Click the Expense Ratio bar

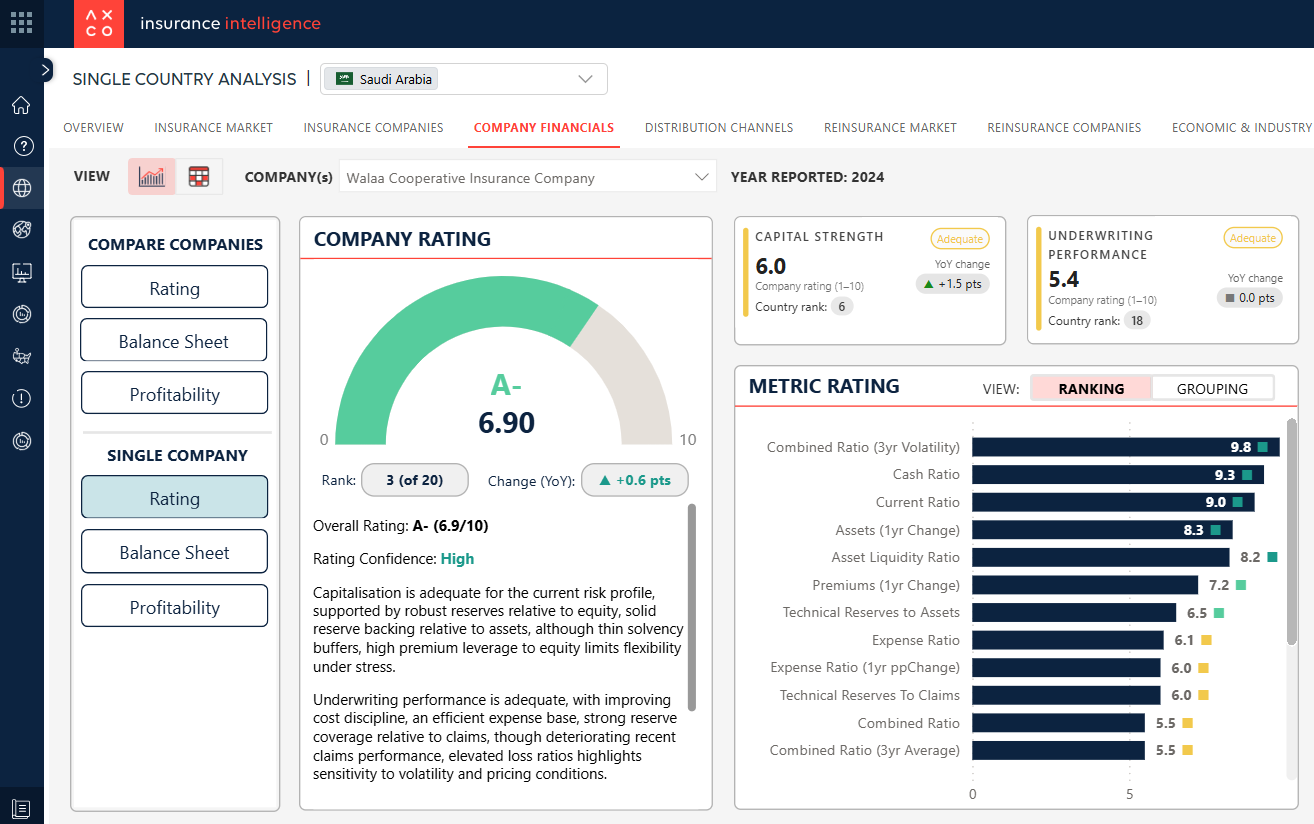pyautogui.click(x=1068, y=640)
